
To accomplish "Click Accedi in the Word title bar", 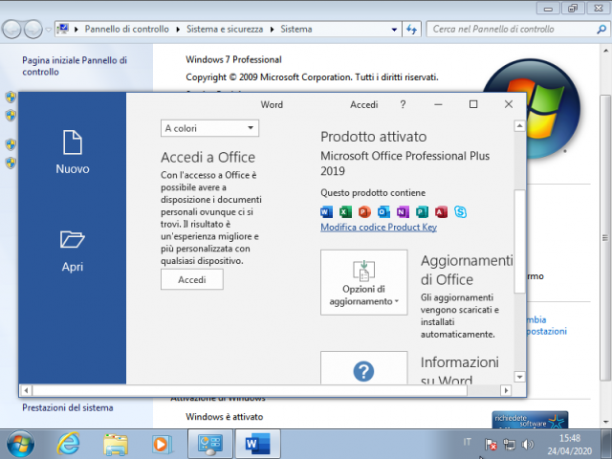I will tap(364, 105).
